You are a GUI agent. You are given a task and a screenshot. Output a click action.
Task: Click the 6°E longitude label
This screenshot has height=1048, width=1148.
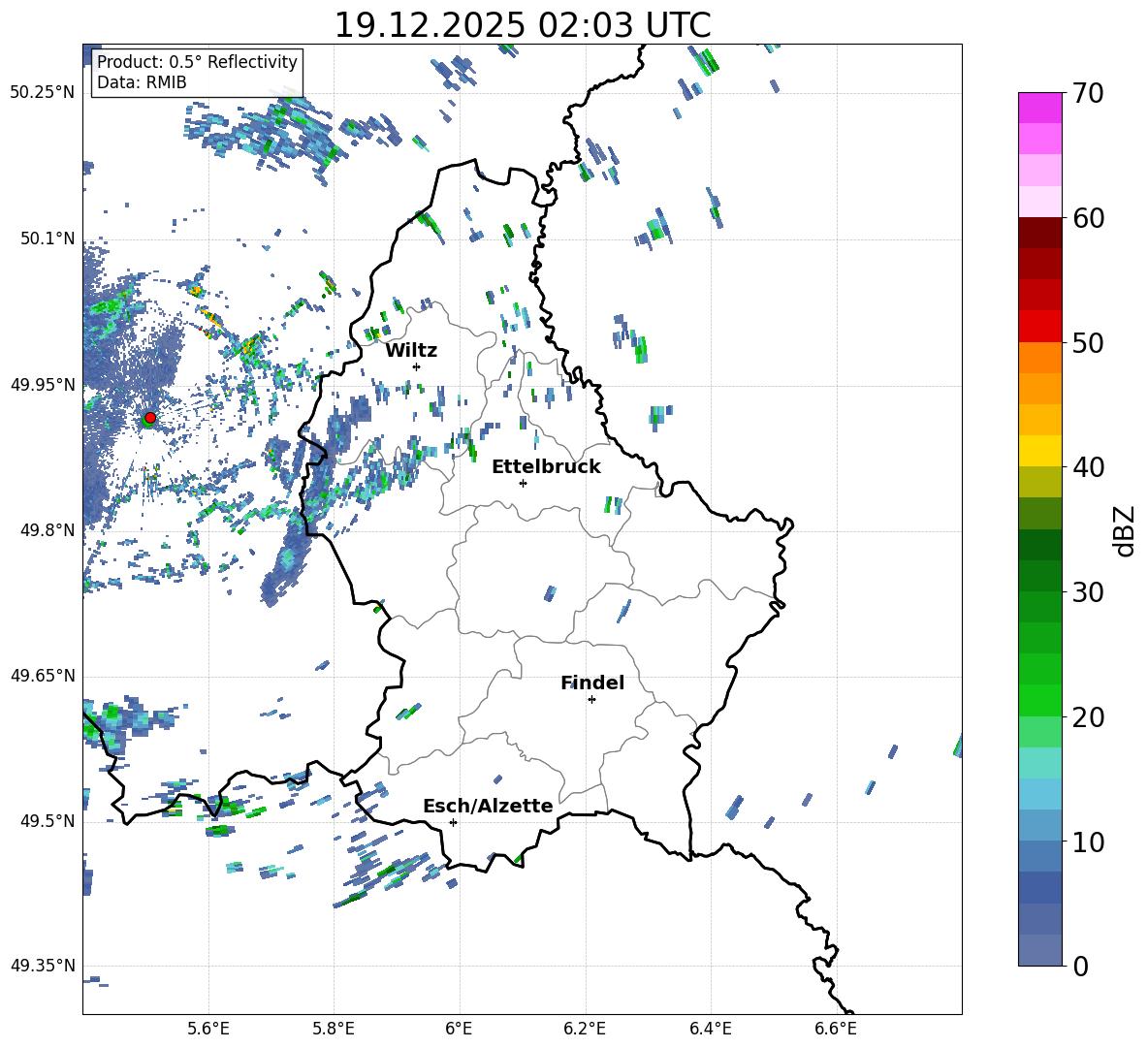coord(459,1029)
